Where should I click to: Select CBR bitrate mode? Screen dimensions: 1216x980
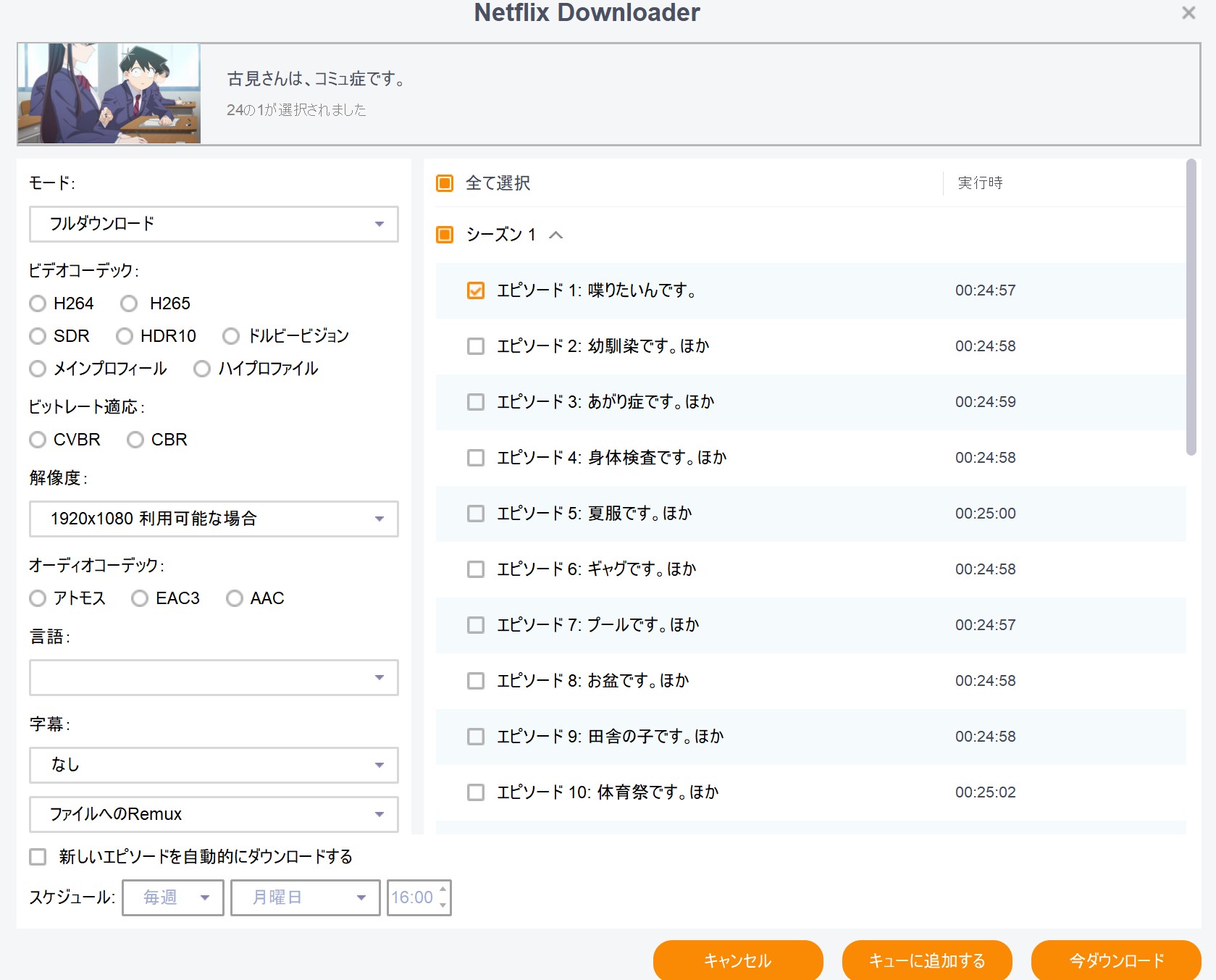[135, 440]
